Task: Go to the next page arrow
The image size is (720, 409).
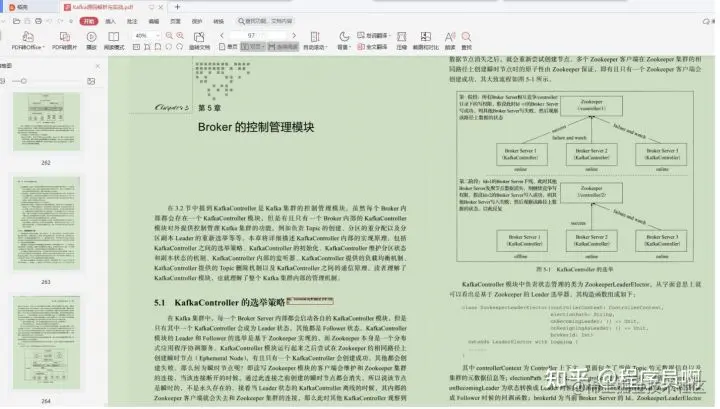Action: 294,35
